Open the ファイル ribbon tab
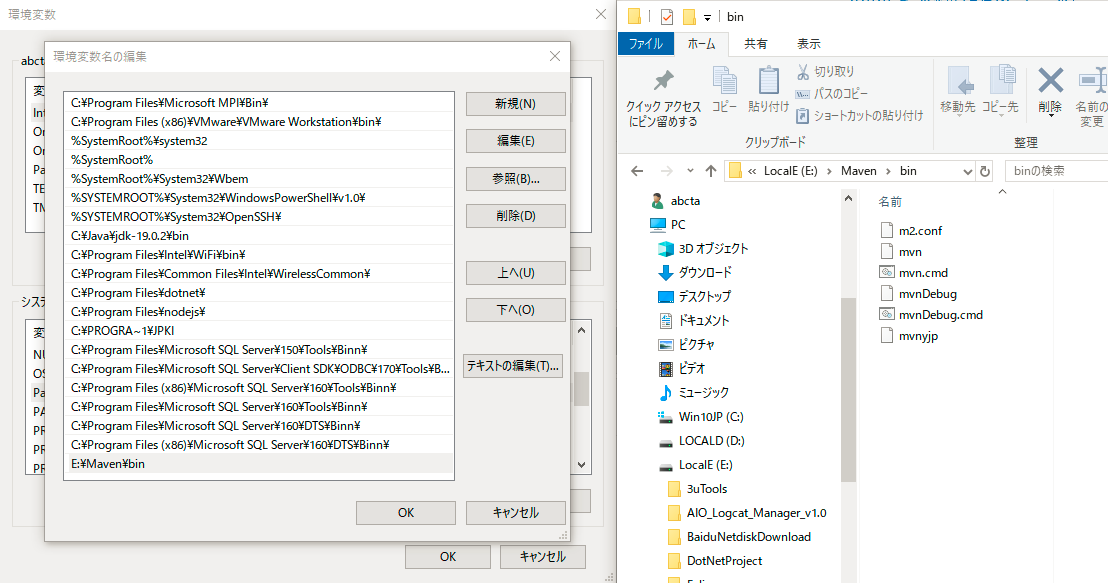 646,44
